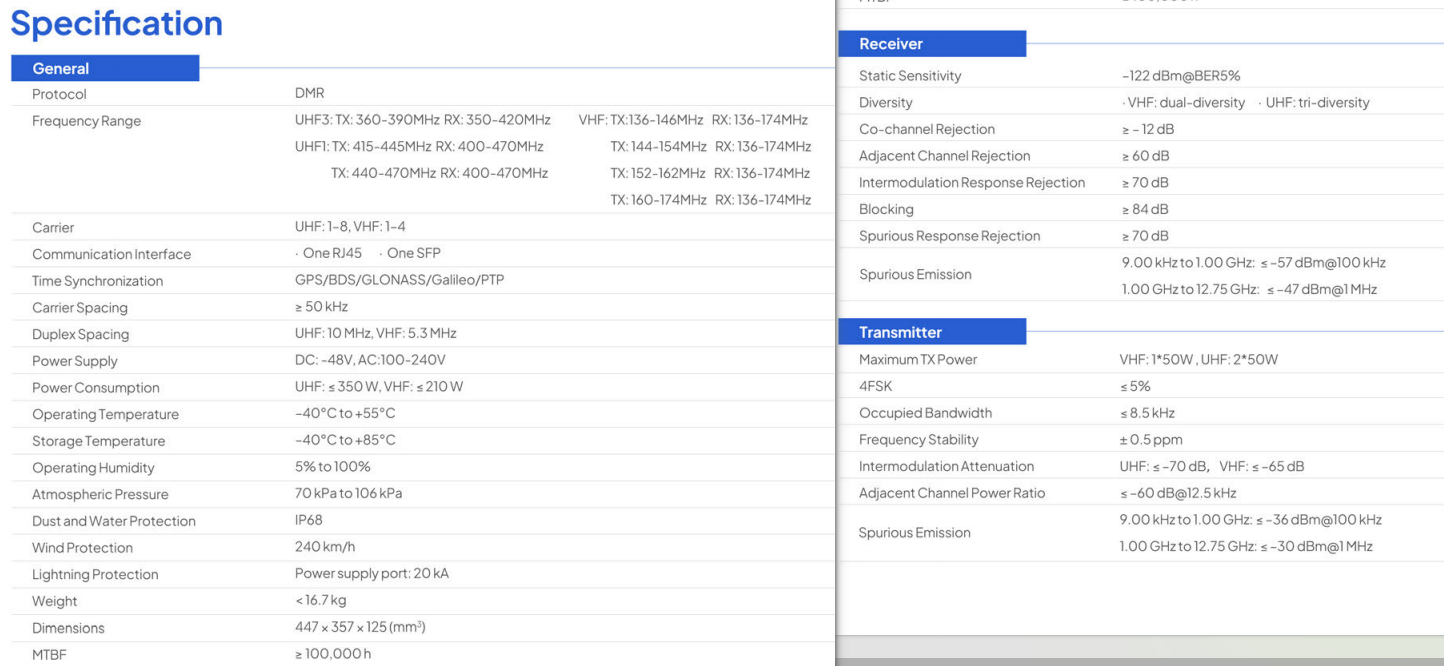Screen dimensions: 1444x666
Task: Click the One RJ45 interface text
Action: 332,253
